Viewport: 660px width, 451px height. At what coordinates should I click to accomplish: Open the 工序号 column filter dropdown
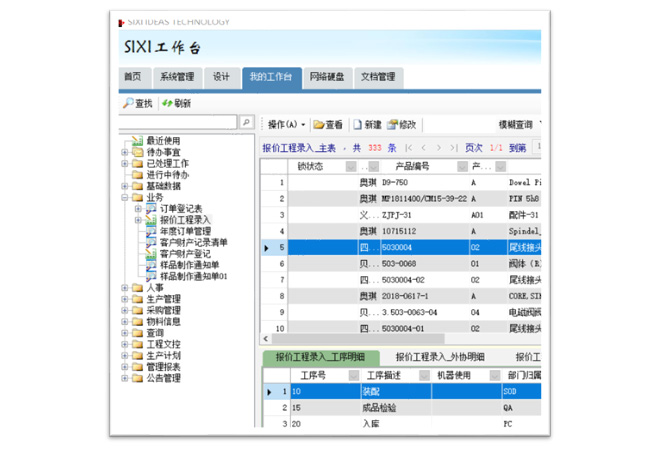pyautogui.click(x=354, y=376)
